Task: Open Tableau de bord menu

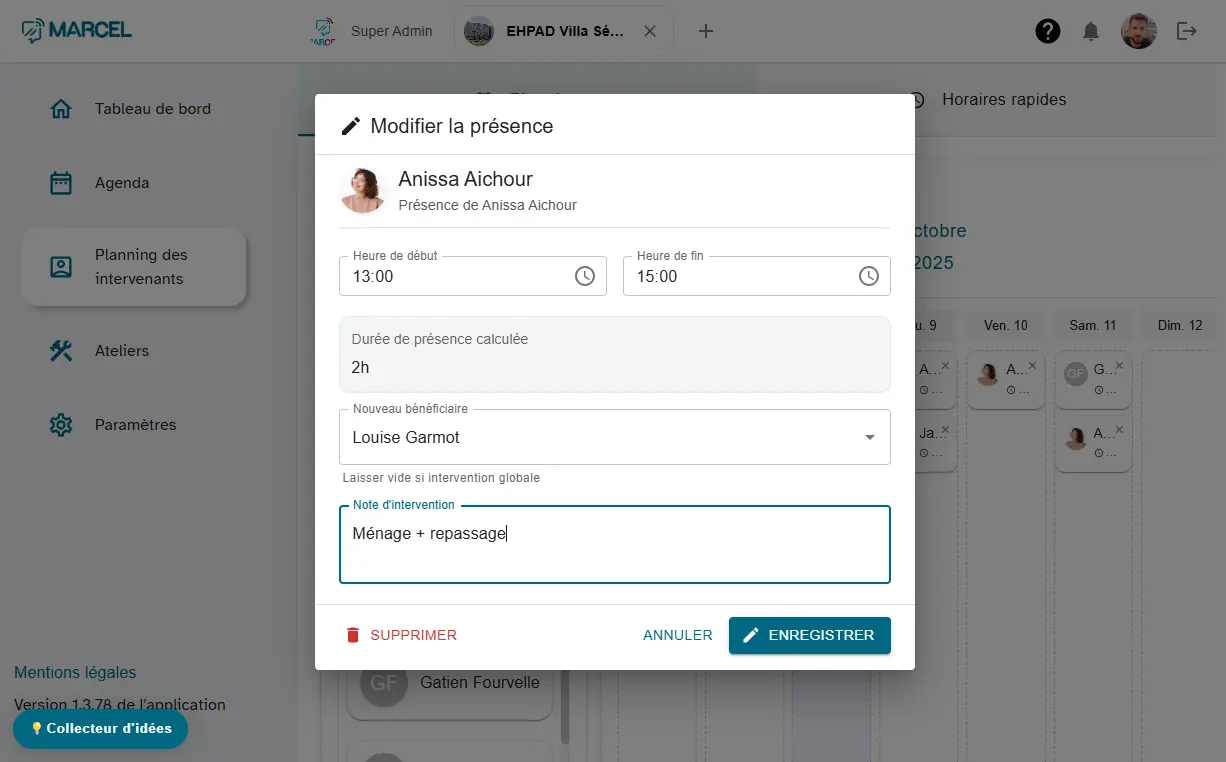Action: pyautogui.click(x=153, y=109)
